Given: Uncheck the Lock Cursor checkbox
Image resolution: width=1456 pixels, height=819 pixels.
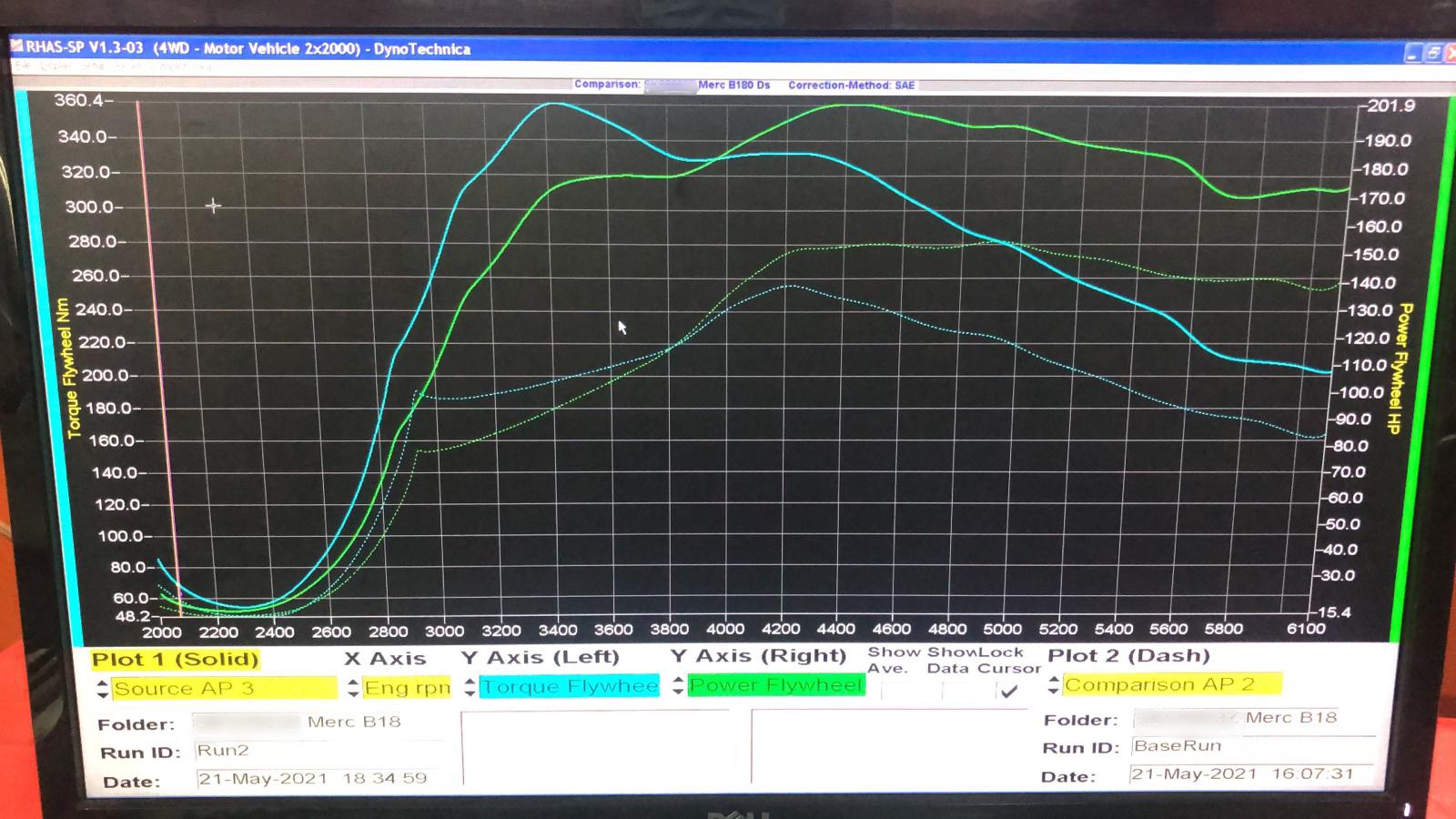Looking at the screenshot, I should click(x=1008, y=692).
